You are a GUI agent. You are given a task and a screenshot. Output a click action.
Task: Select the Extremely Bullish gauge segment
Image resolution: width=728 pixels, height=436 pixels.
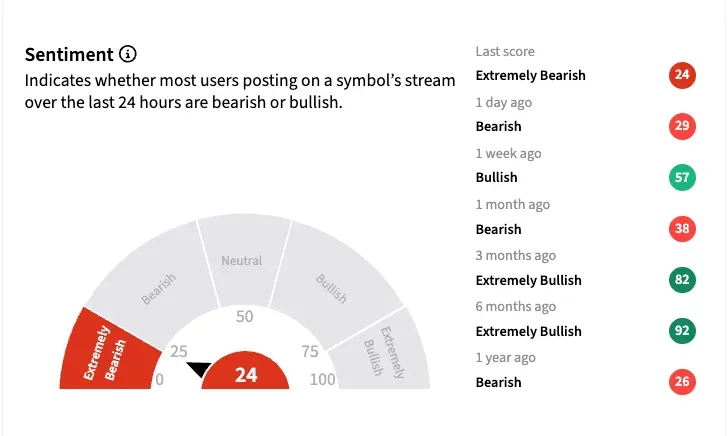381,352
